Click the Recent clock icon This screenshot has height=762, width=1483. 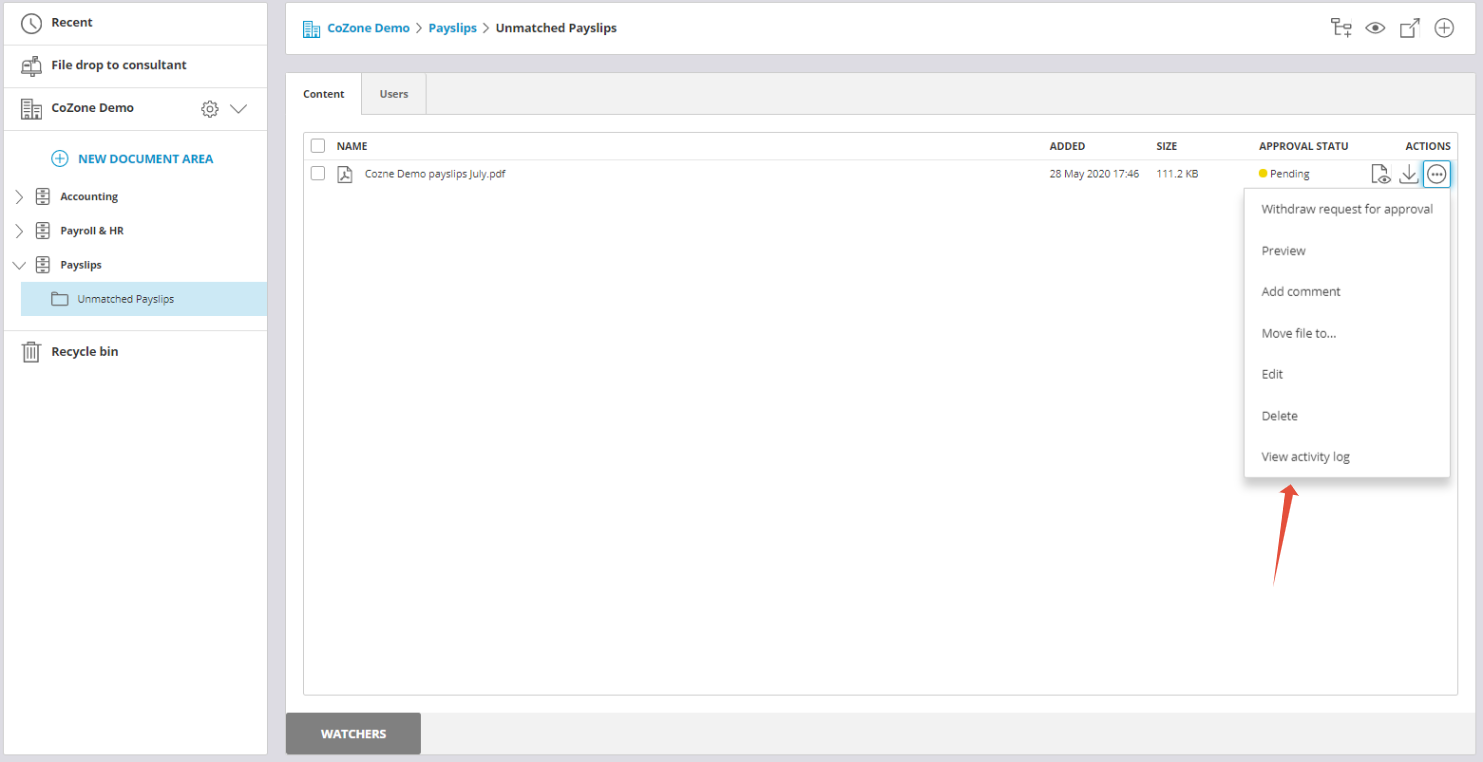coord(30,22)
